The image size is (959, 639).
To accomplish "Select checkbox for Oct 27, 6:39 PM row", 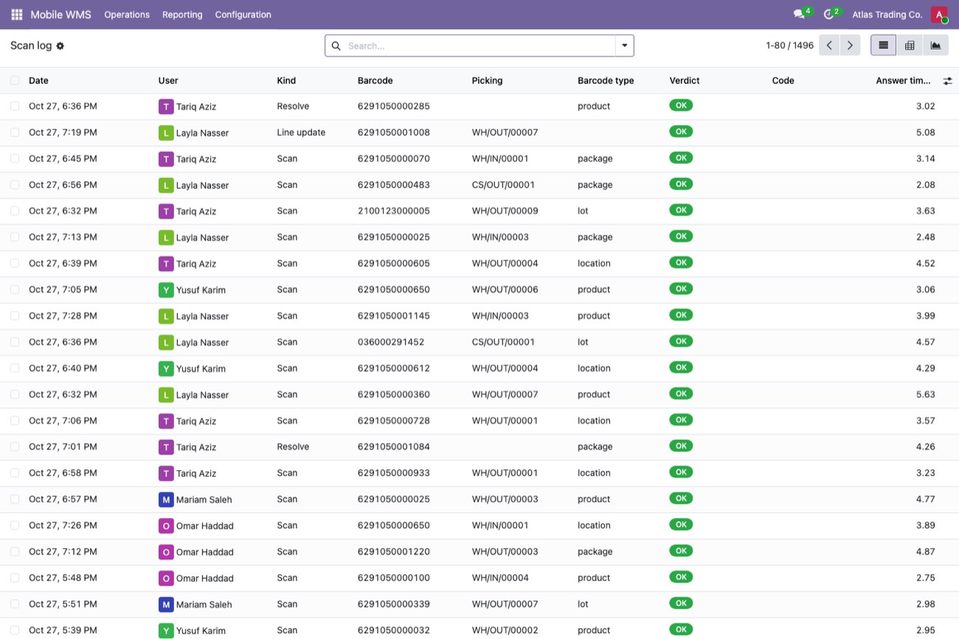I will click(15, 264).
